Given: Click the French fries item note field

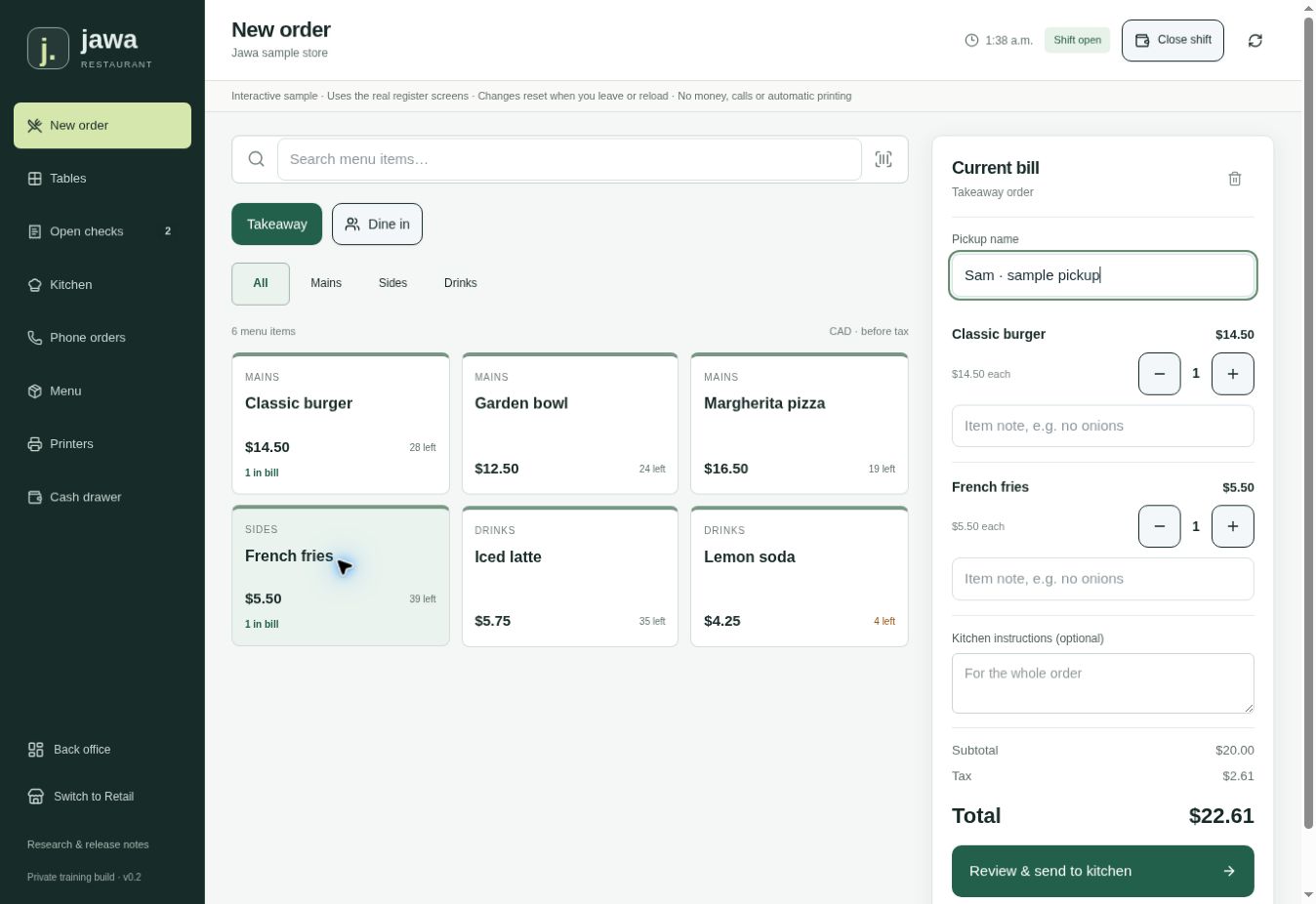Looking at the screenshot, I should [1103, 579].
